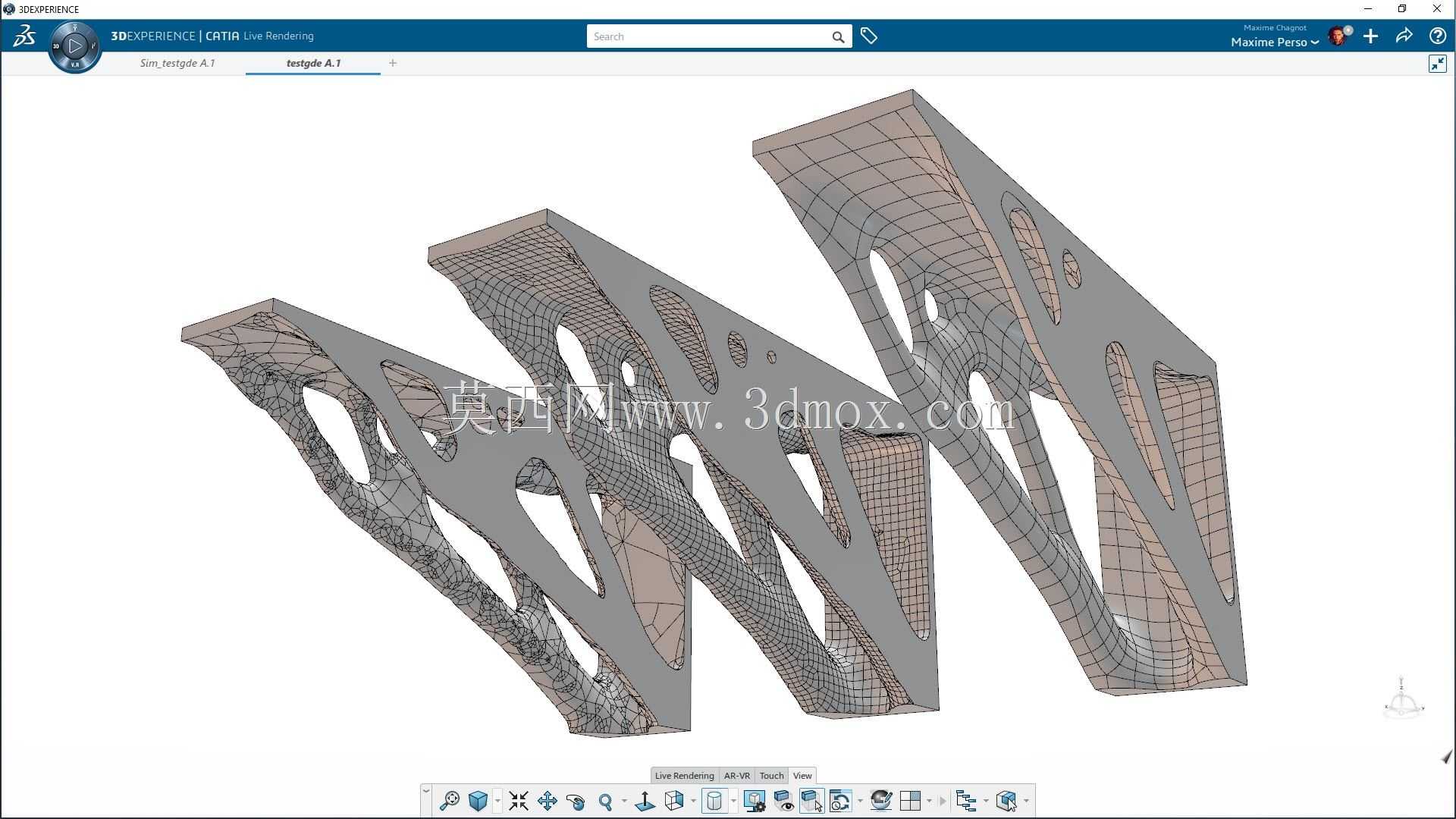Viewport: 1456px width, 819px height.
Task: Toggle the object select cursor icon
Action: click(812, 801)
